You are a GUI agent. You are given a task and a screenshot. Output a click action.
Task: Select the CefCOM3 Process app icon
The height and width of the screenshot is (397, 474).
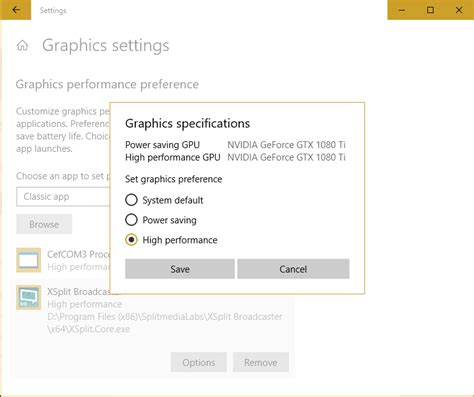(29, 260)
